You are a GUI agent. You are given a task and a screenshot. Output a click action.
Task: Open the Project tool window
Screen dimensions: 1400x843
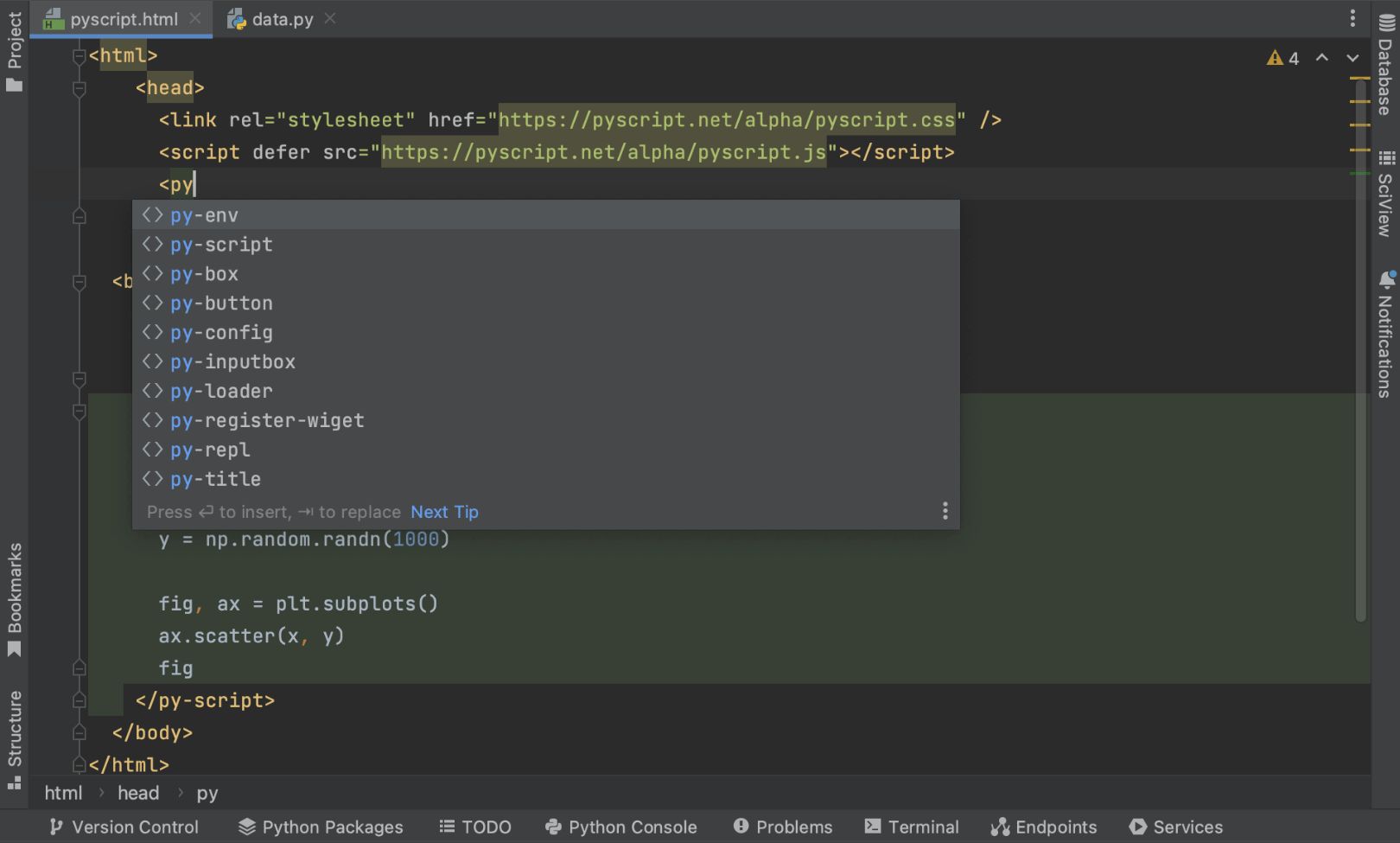pyautogui.click(x=15, y=50)
